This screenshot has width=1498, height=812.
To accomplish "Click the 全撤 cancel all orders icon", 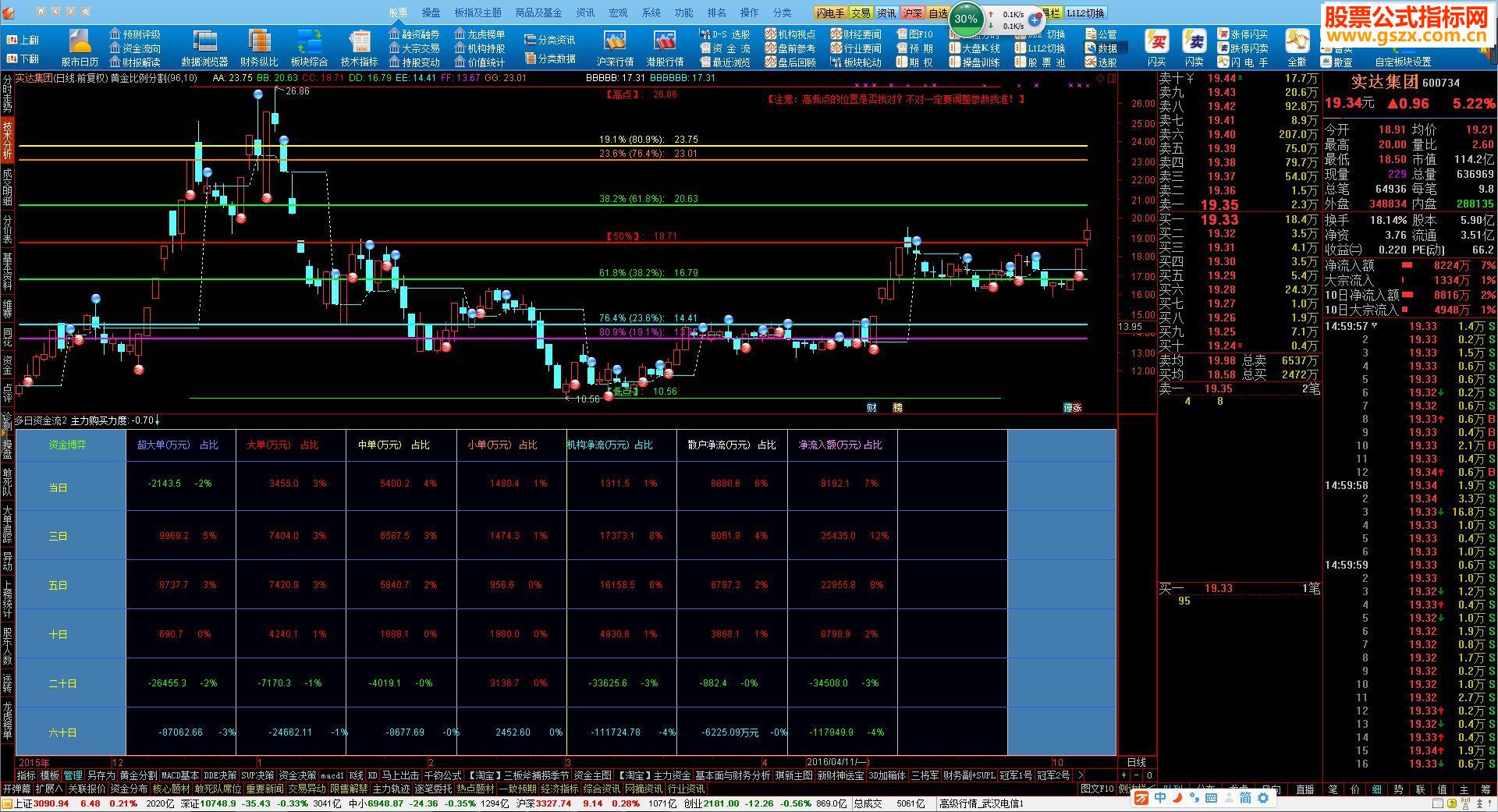I will click(x=1297, y=48).
